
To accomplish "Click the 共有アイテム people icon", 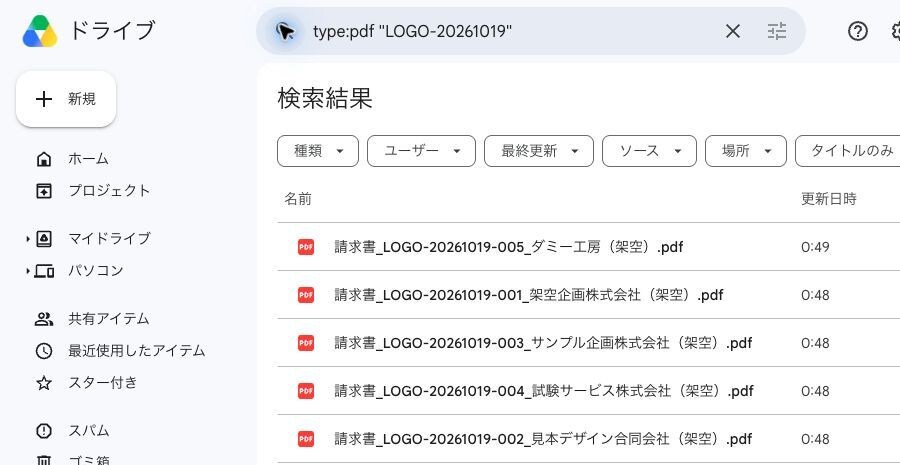I will (x=44, y=319).
